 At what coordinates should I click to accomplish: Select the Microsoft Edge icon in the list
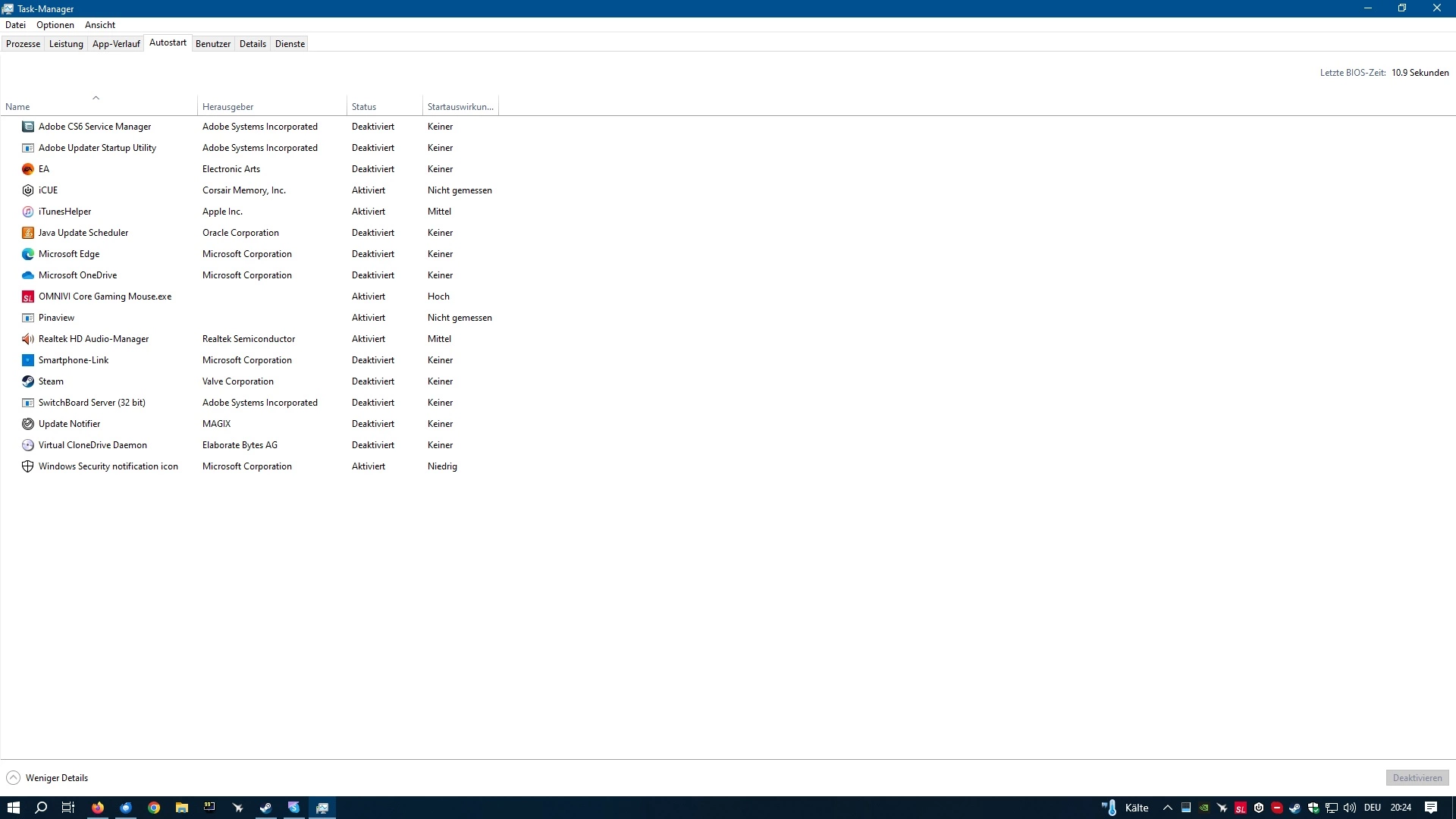28,254
